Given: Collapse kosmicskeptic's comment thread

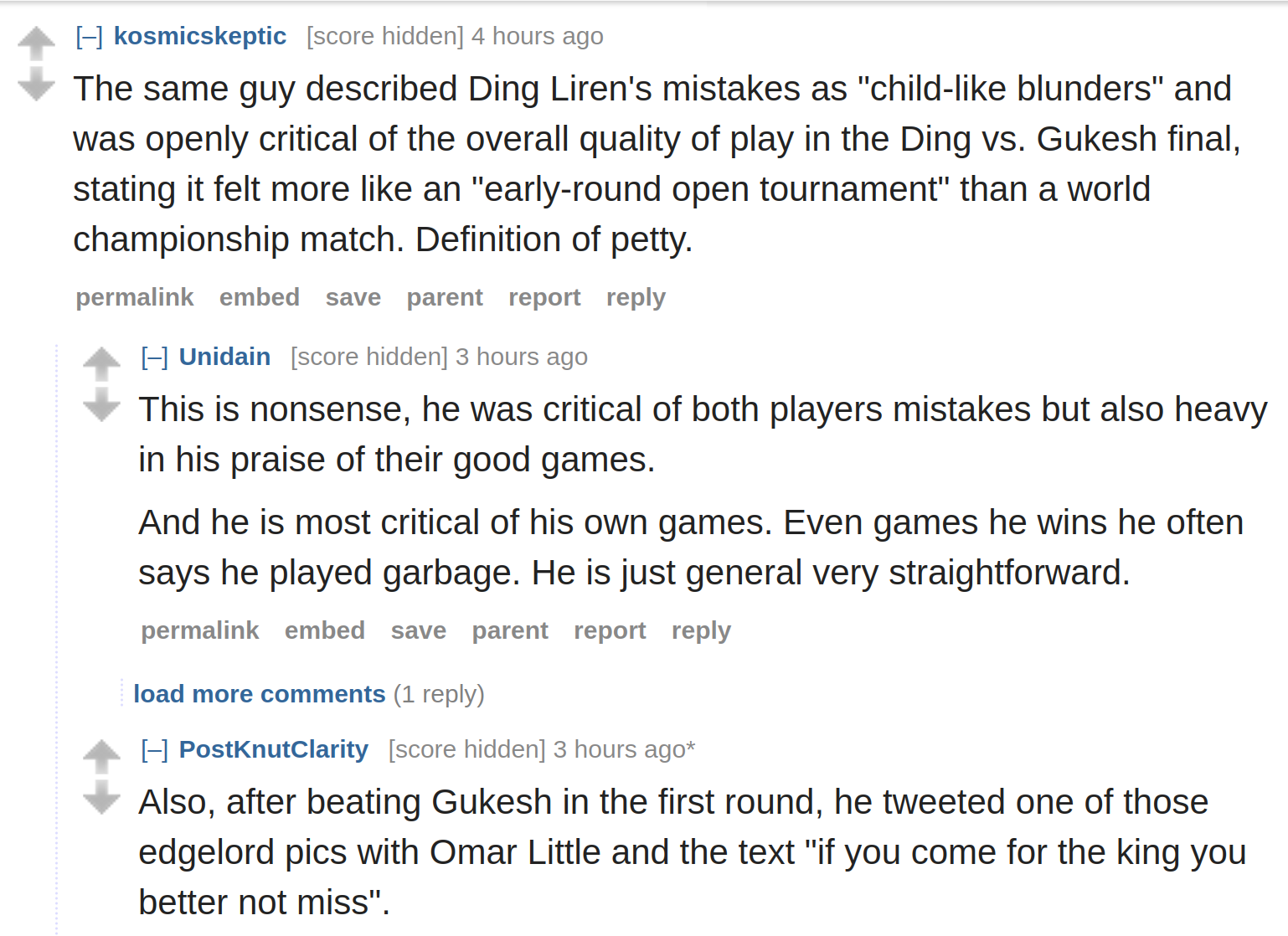Looking at the screenshot, I should [x=90, y=37].
